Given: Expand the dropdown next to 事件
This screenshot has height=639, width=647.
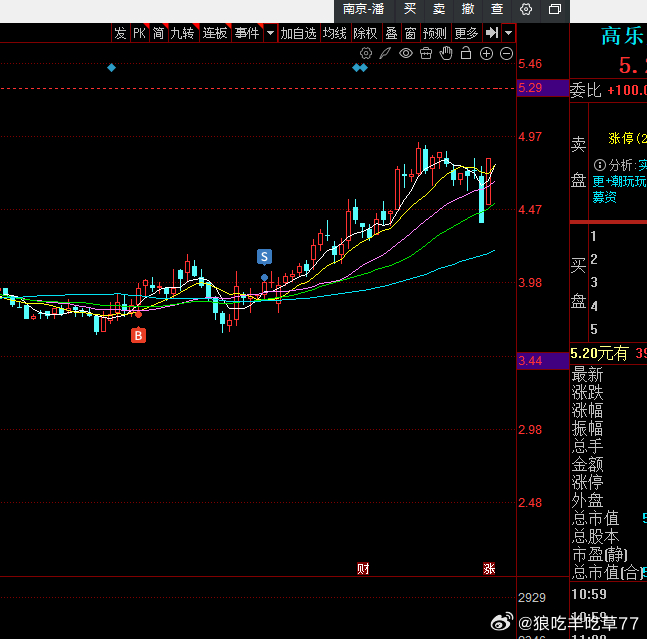Looking at the screenshot, I should (271, 33).
